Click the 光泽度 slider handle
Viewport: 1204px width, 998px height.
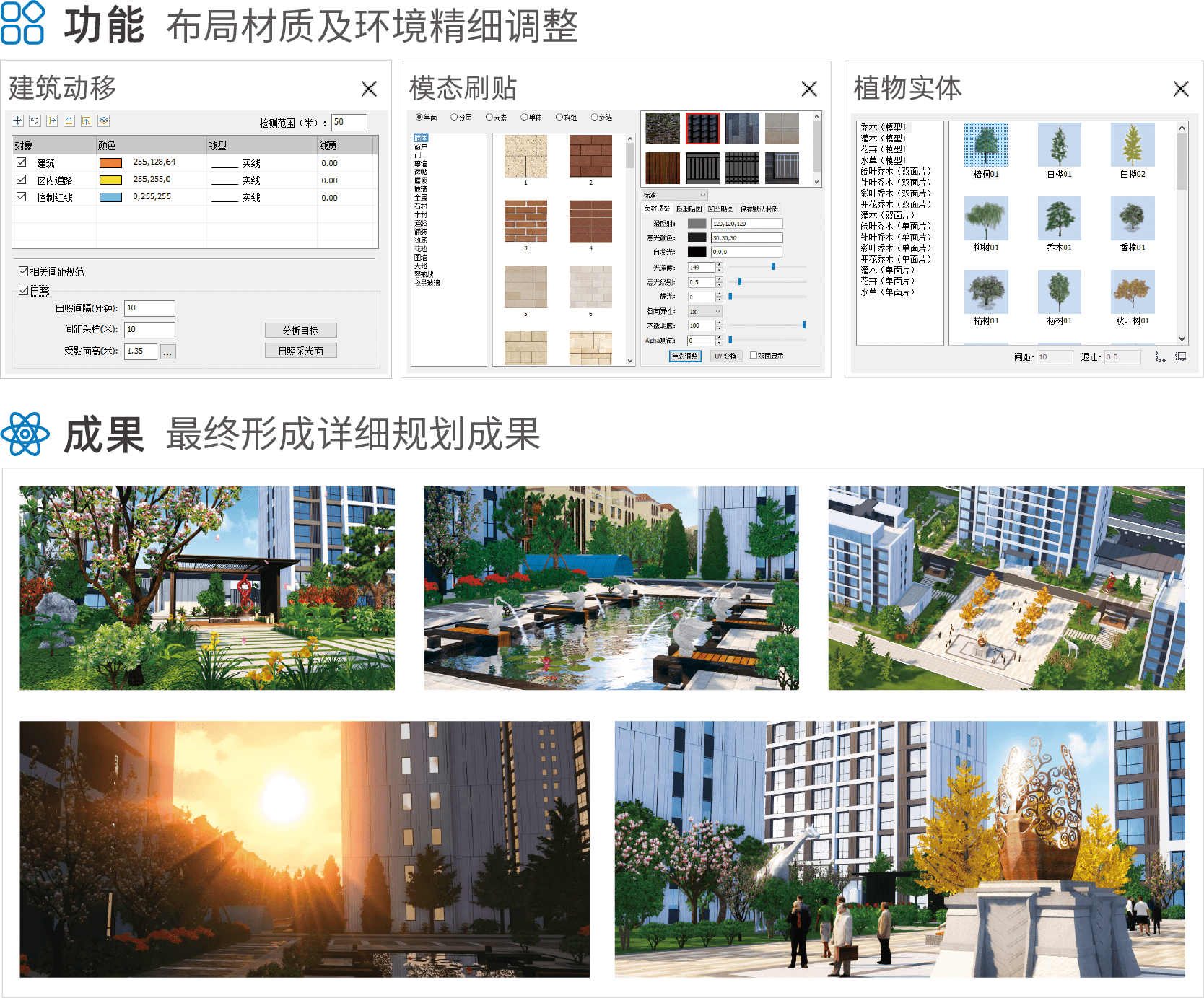[773, 266]
